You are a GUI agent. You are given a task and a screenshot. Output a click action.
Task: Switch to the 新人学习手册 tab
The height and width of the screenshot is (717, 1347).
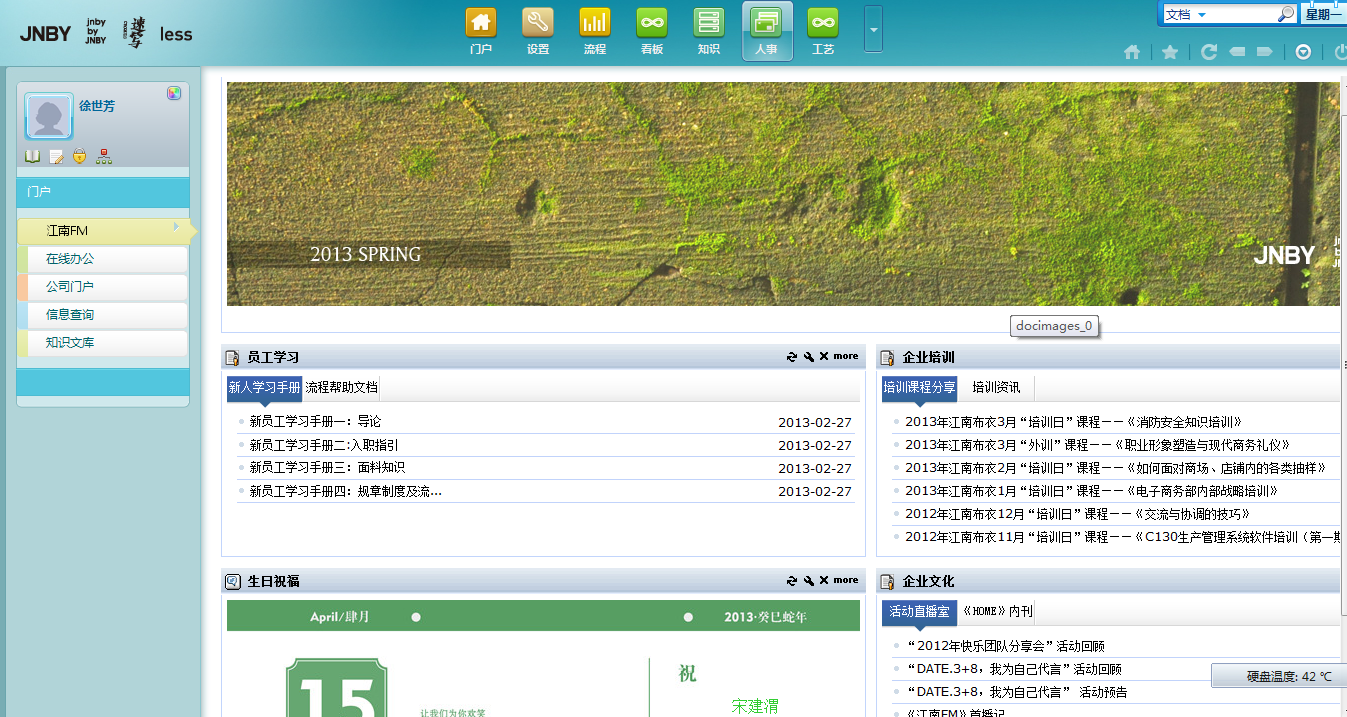pyautogui.click(x=265, y=388)
